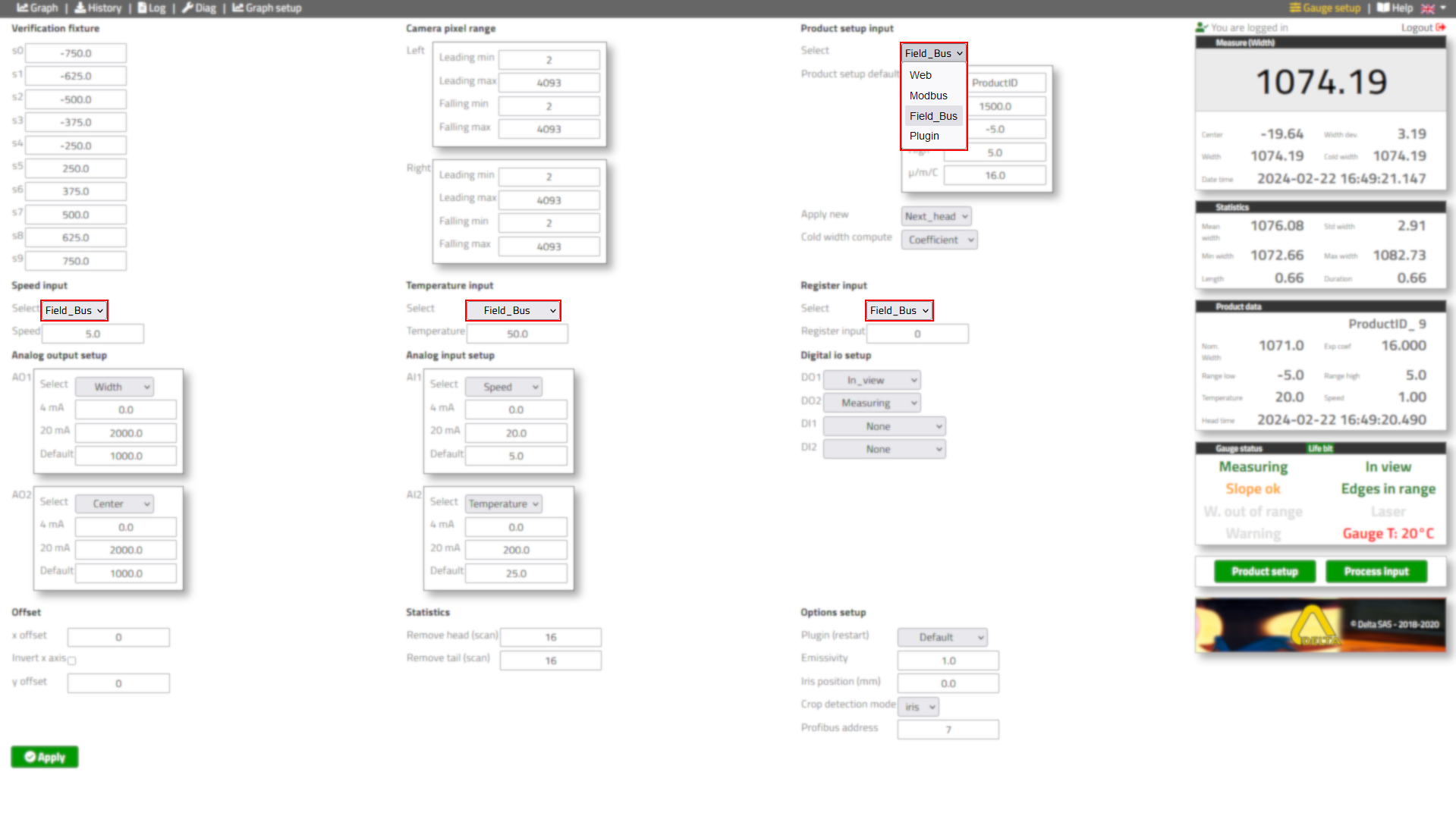Open the Cold width compute dropdown
The height and width of the screenshot is (816, 1456).
click(x=939, y=240)
